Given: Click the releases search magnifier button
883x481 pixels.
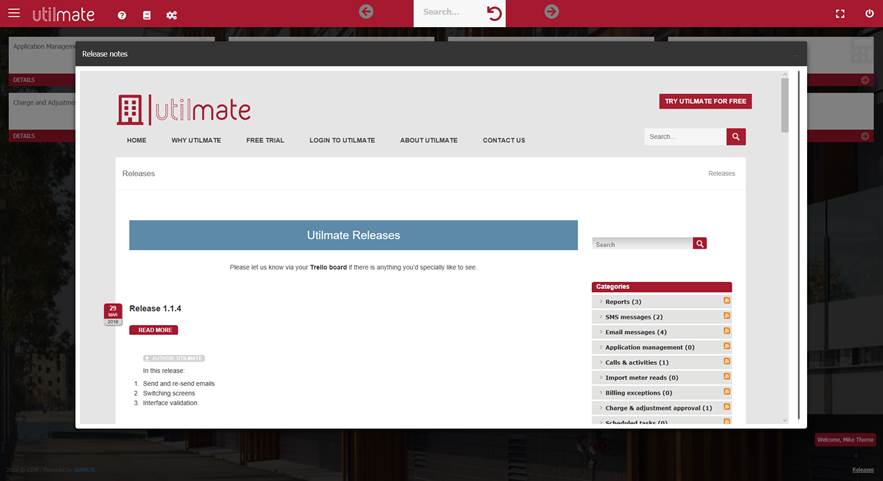Looking at the screenshot, I should click(700, 243).
